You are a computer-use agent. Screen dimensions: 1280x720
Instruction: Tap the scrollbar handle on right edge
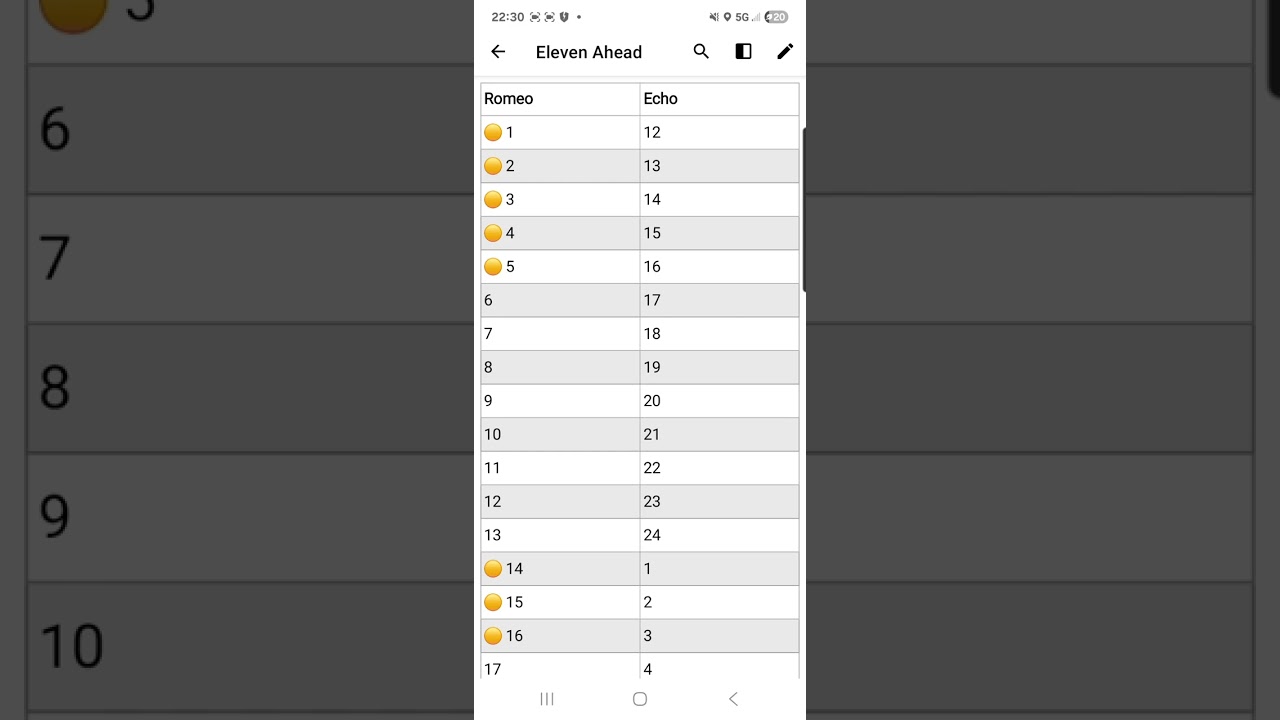click(x=803, y=208)
